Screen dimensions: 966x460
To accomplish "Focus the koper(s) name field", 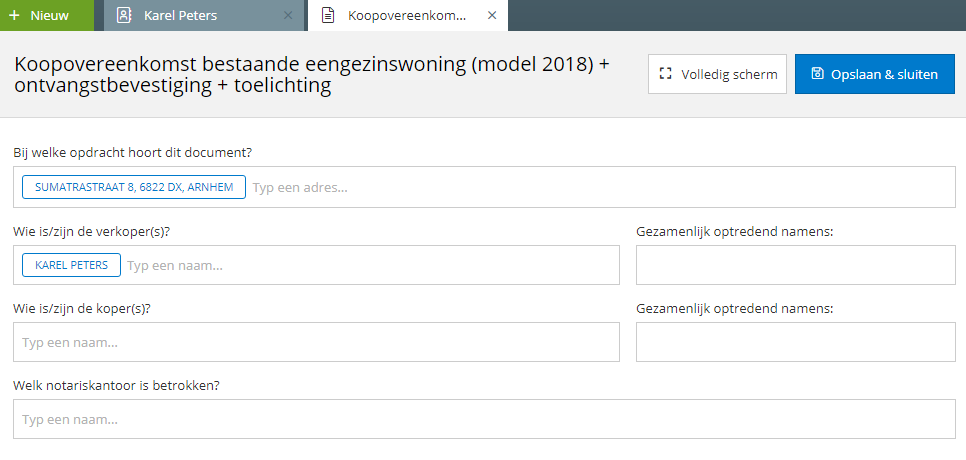I will pos(316,342).
